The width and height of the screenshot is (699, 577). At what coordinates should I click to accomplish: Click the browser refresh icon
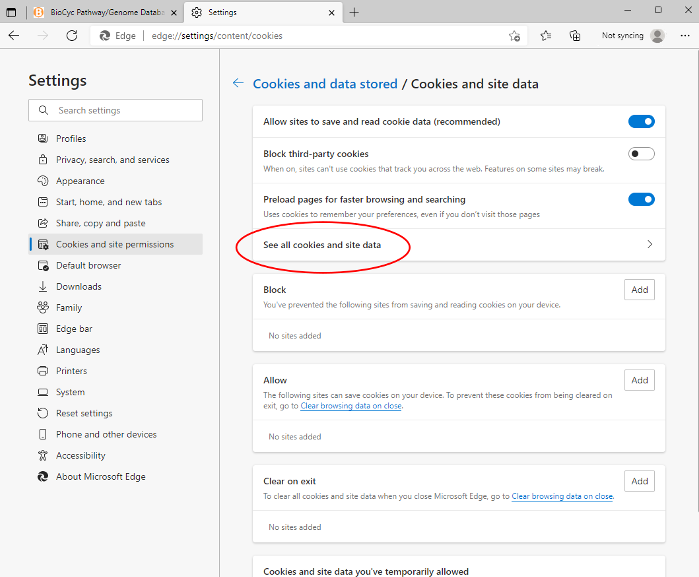(72, 35)
